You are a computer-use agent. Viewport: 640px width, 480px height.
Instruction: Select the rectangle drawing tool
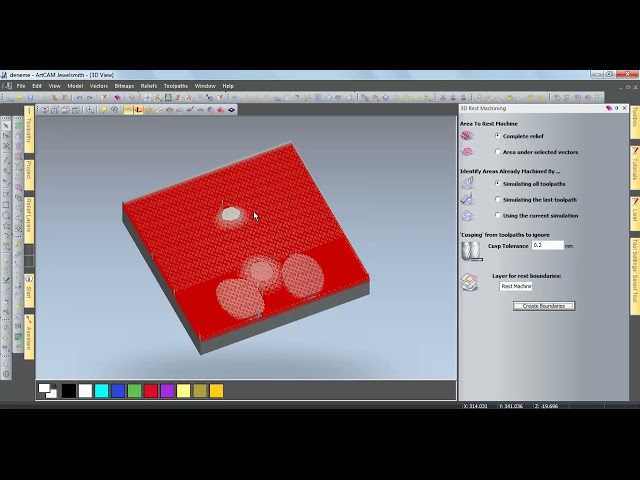point(6,205)
